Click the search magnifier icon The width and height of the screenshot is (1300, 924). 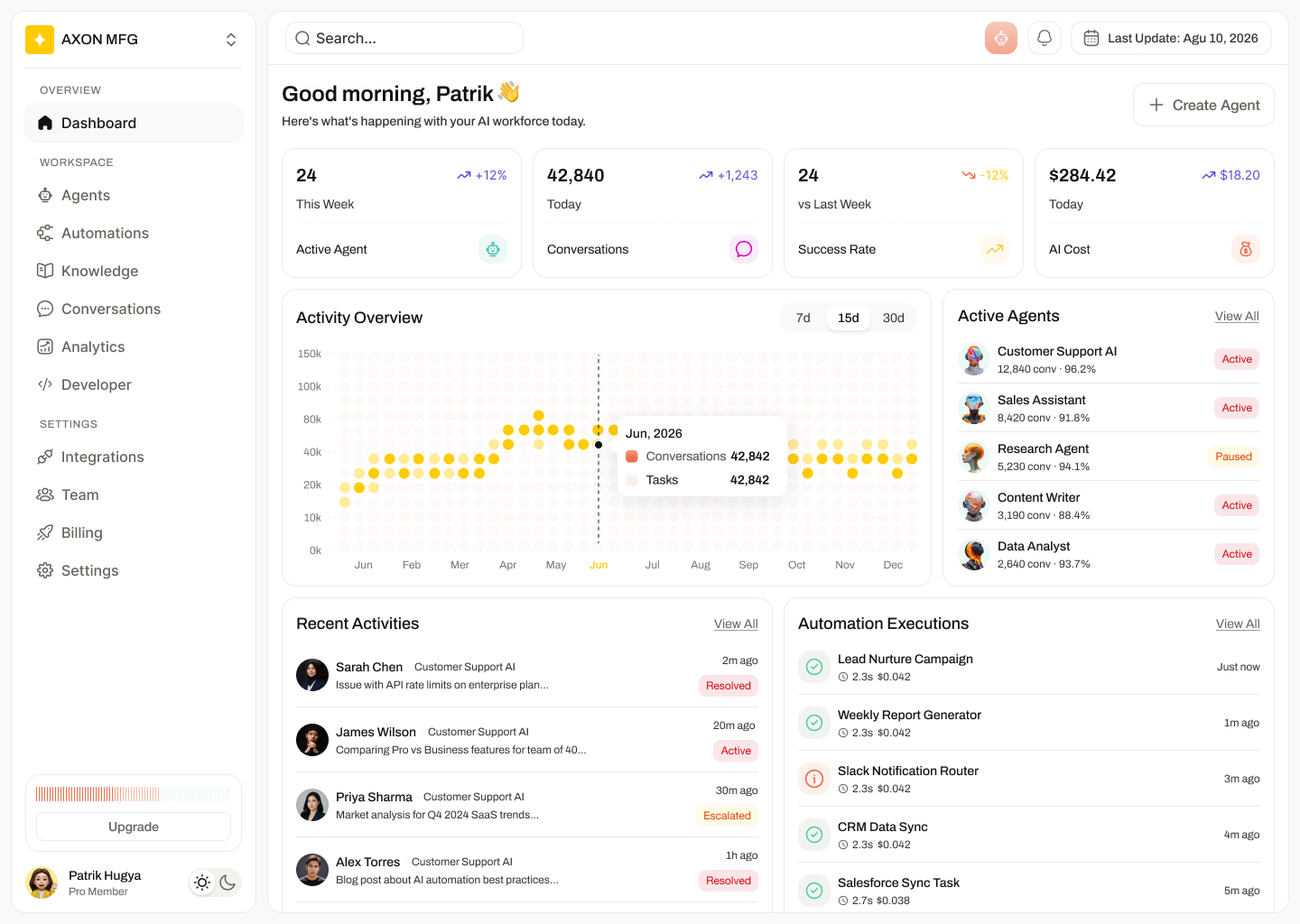(x=302, y=38)
